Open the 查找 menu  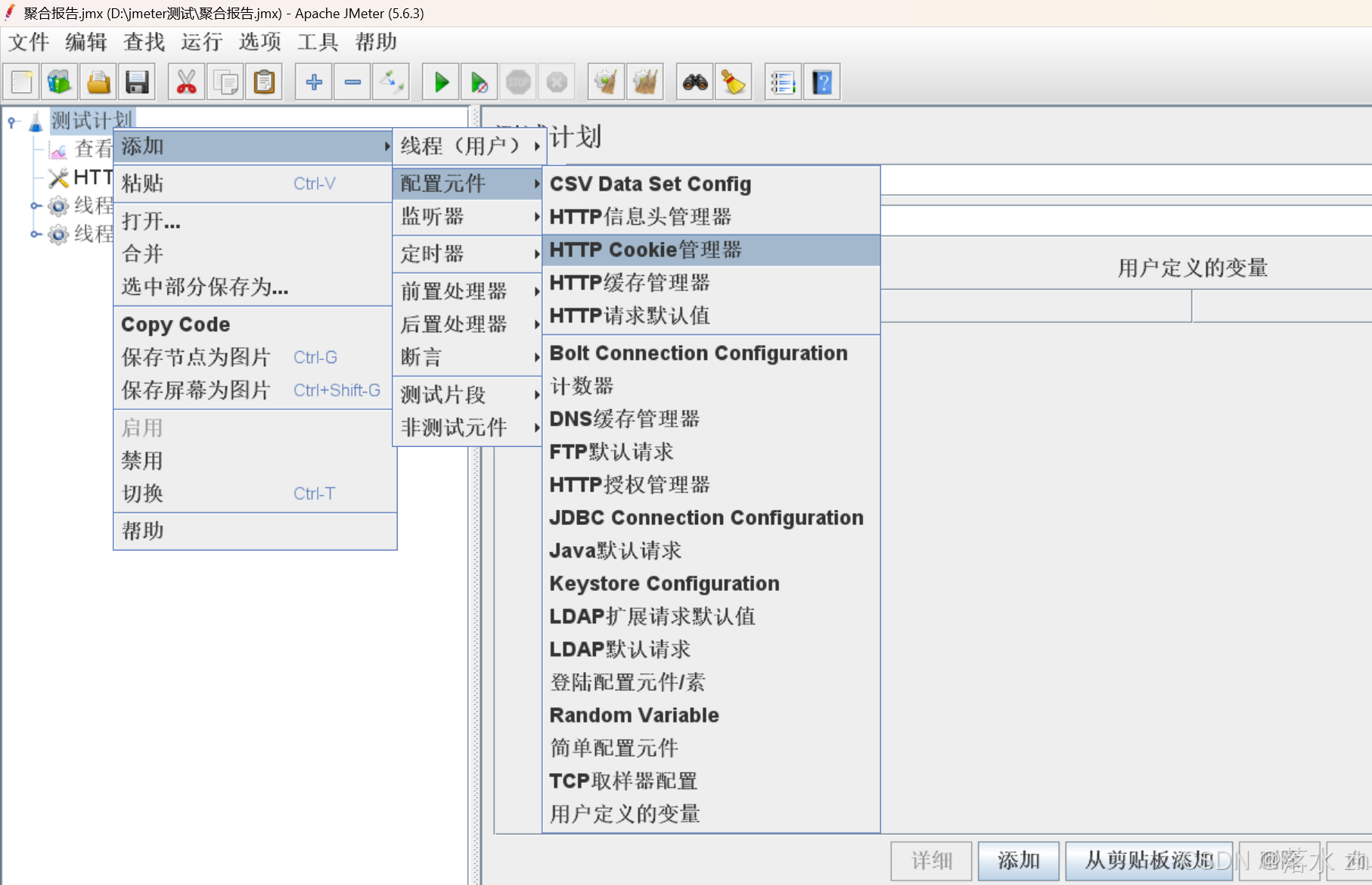pyautogui.click(x=144, y=42)
